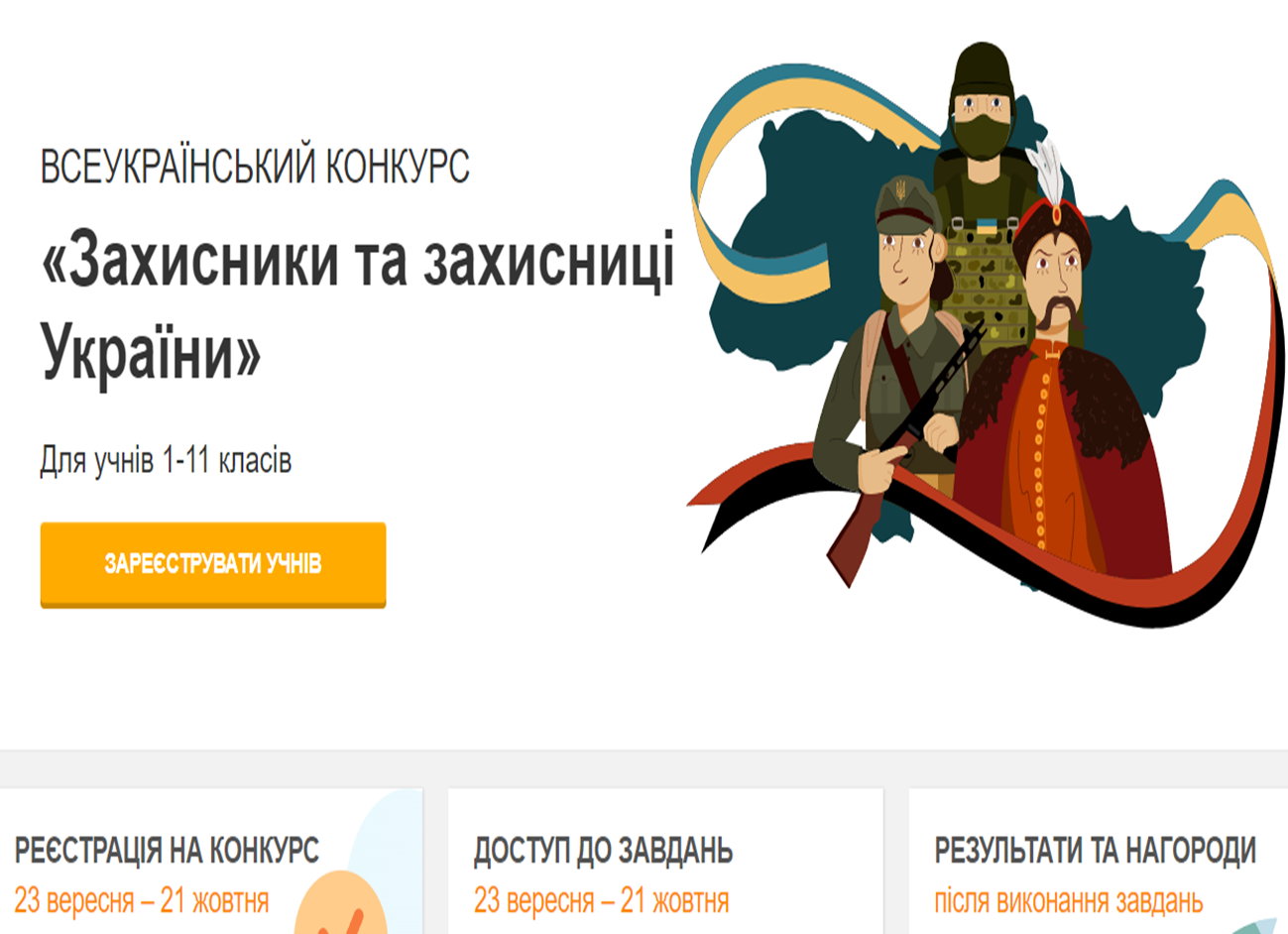Click the text після виконання завдань
Viewport: 1288px width, 934px height.
[x=1068, y=901]
